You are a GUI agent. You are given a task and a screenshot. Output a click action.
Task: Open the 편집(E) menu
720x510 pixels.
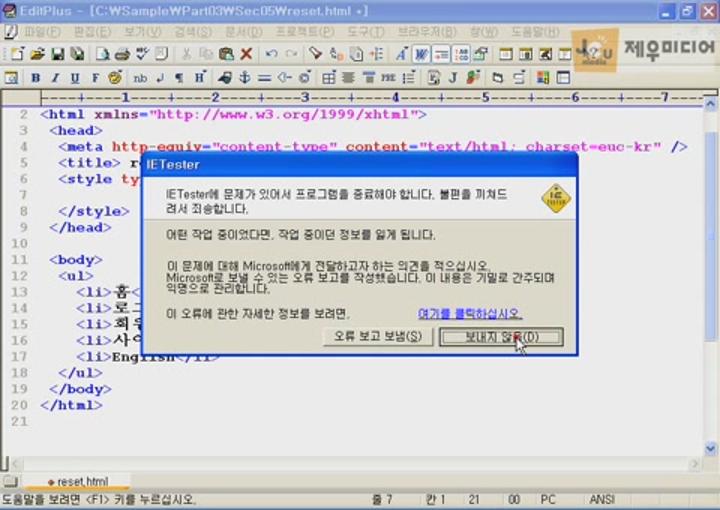tap(92, 32)
